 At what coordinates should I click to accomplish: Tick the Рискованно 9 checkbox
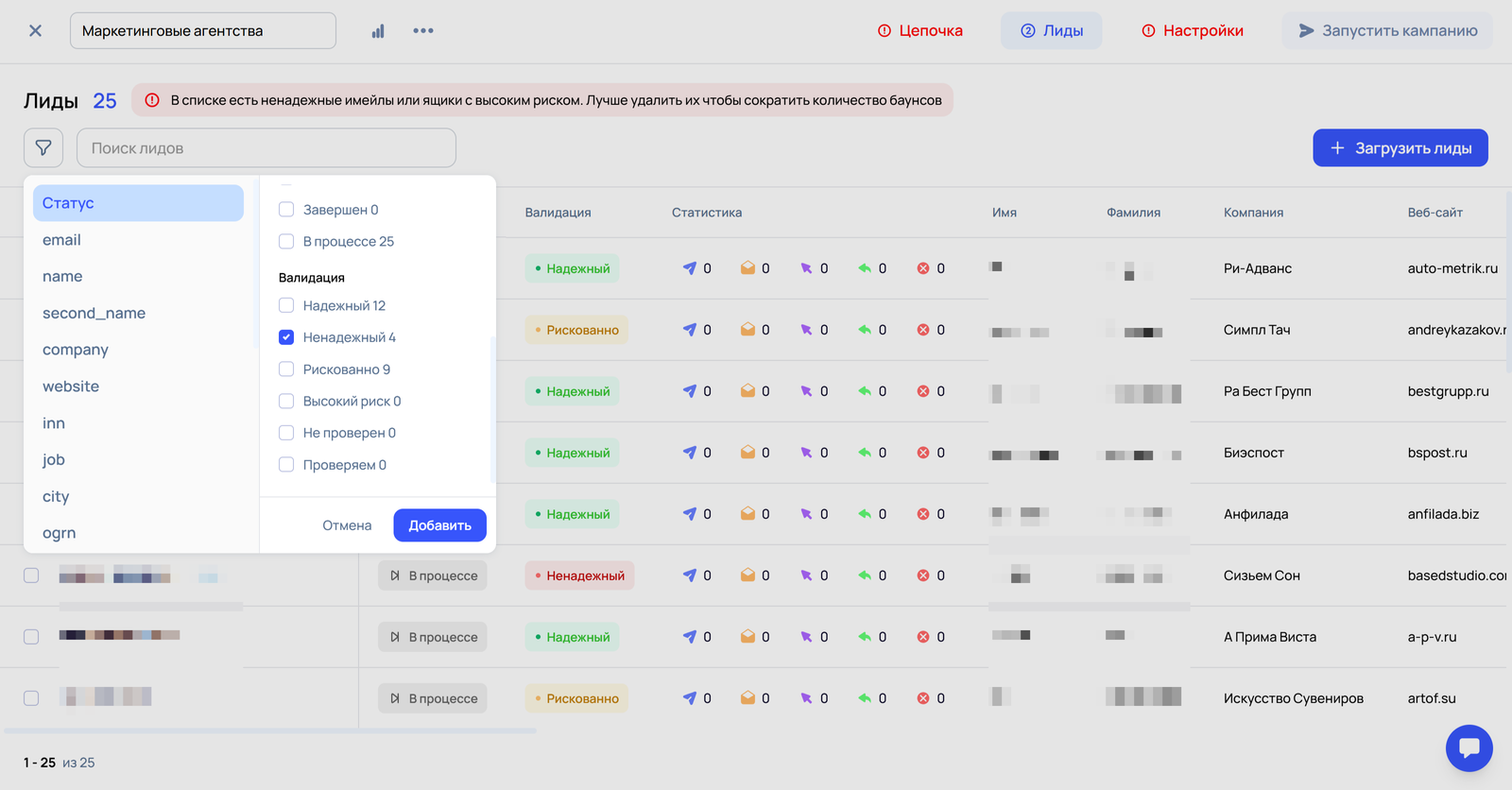point(286,369)
